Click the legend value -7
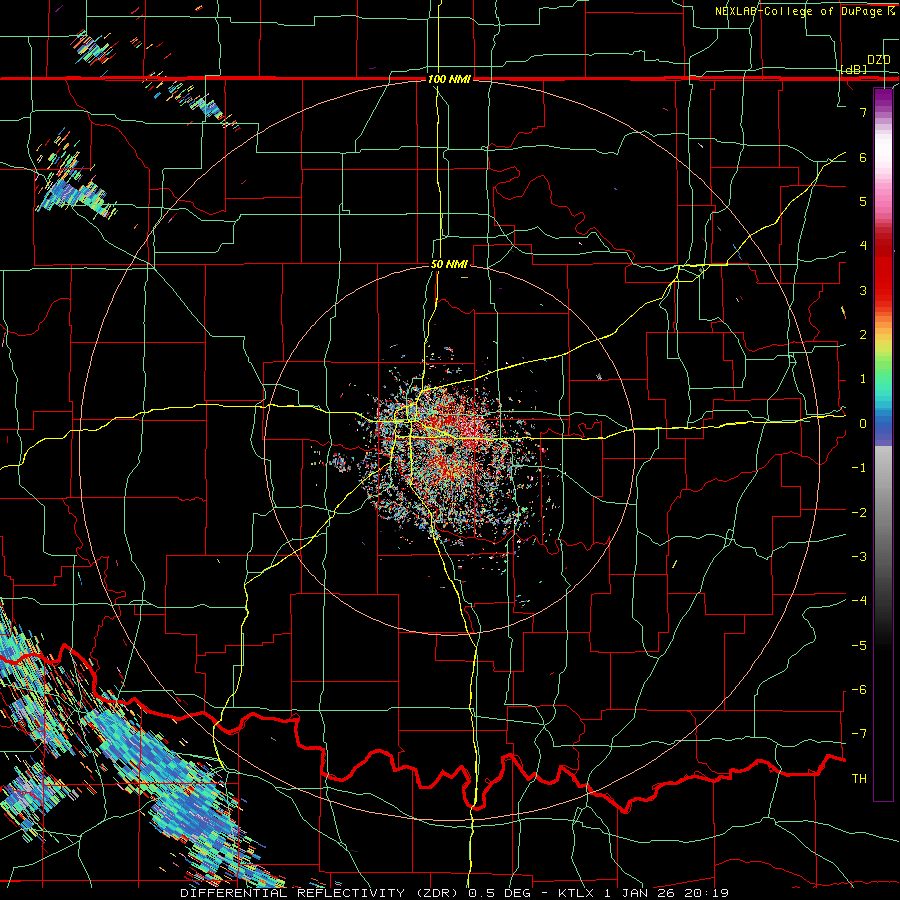The width and height of the screenshot is (900, 900). [x=859, y=734]
